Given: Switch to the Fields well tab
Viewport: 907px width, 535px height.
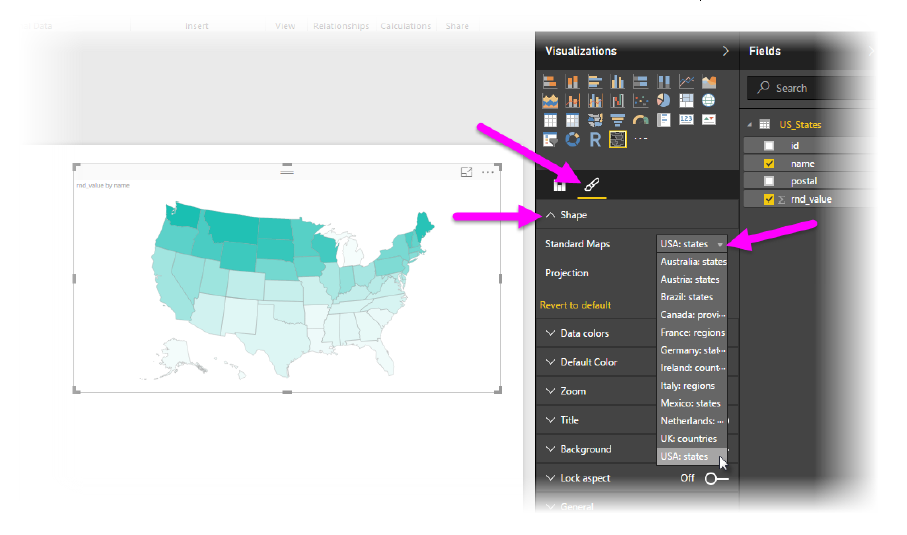Looking at the screenshot, I should (559, 185).
